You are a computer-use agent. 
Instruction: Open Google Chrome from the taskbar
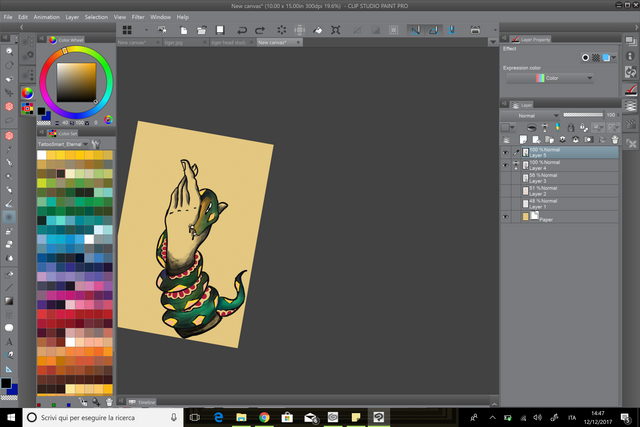click(264, 417)
